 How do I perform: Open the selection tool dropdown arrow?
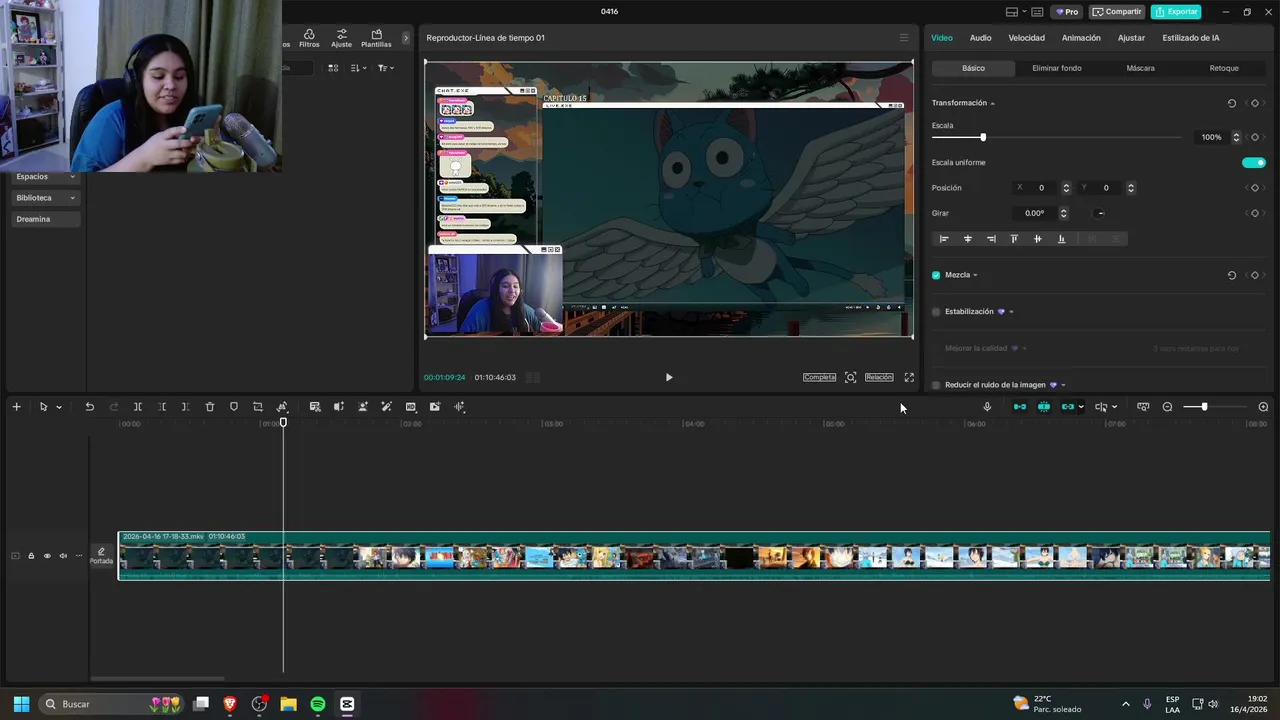pos(59,407)
